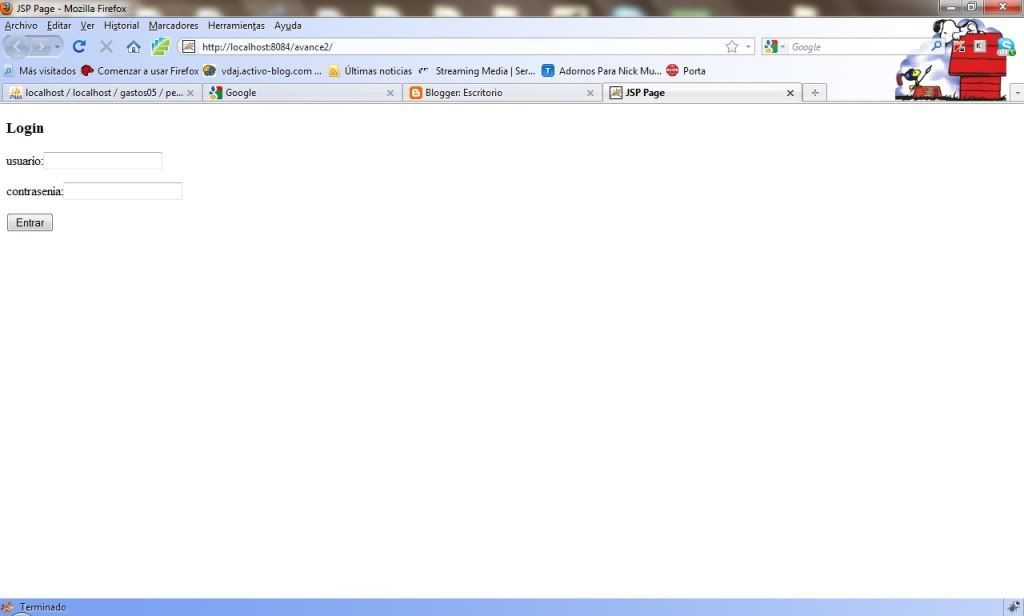Switch to the Blogger: Escritorio tab
The width and height of the screenshot is (1024, 616).
click(x=494, y=93)
